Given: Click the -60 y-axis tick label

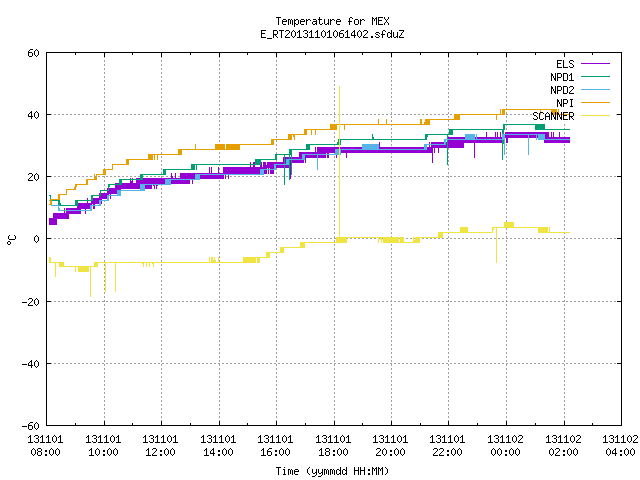Looking at the screenshot, I should point(31,426).
